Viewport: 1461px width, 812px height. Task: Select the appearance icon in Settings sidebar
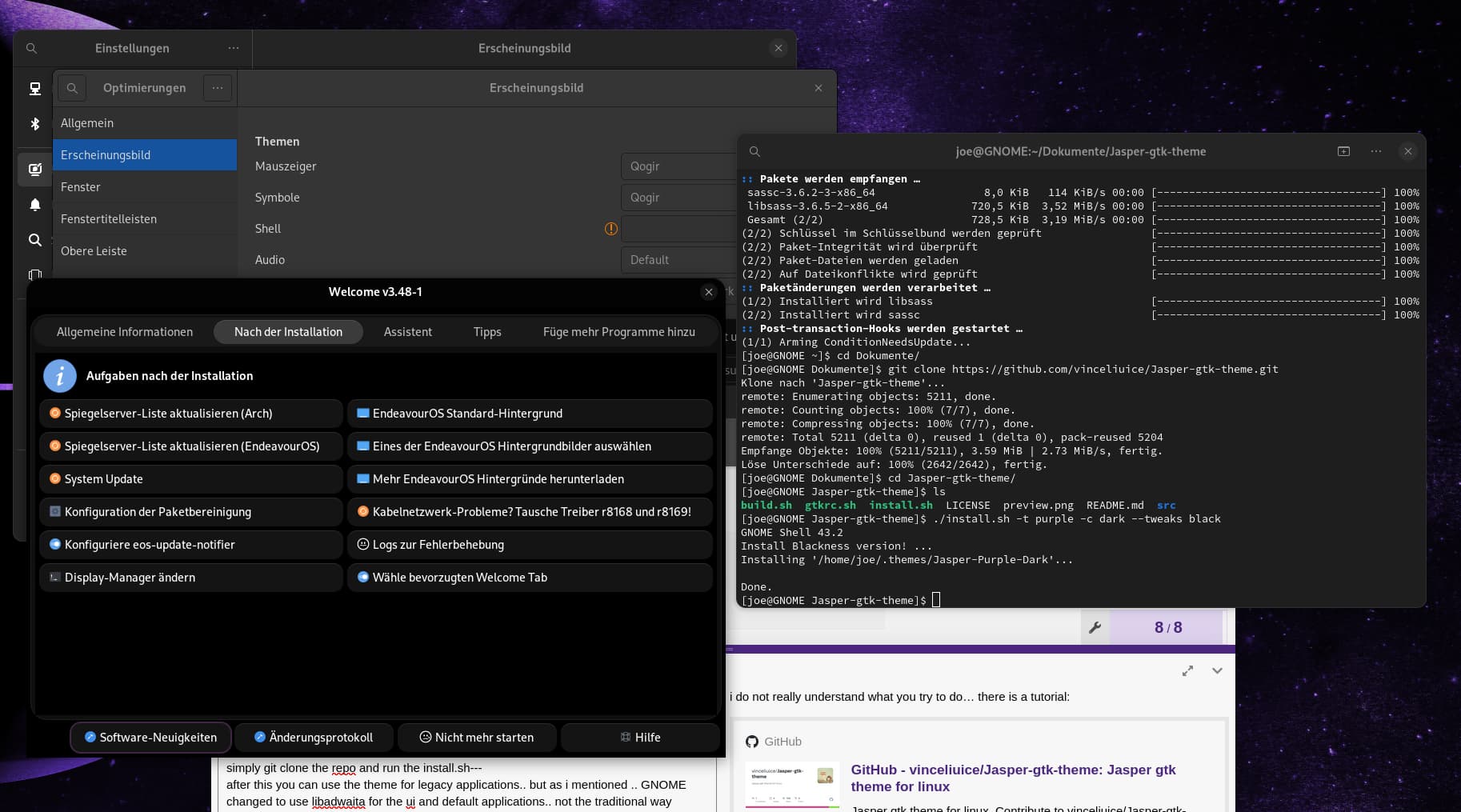pyautogui.click(x=34, y=170)
